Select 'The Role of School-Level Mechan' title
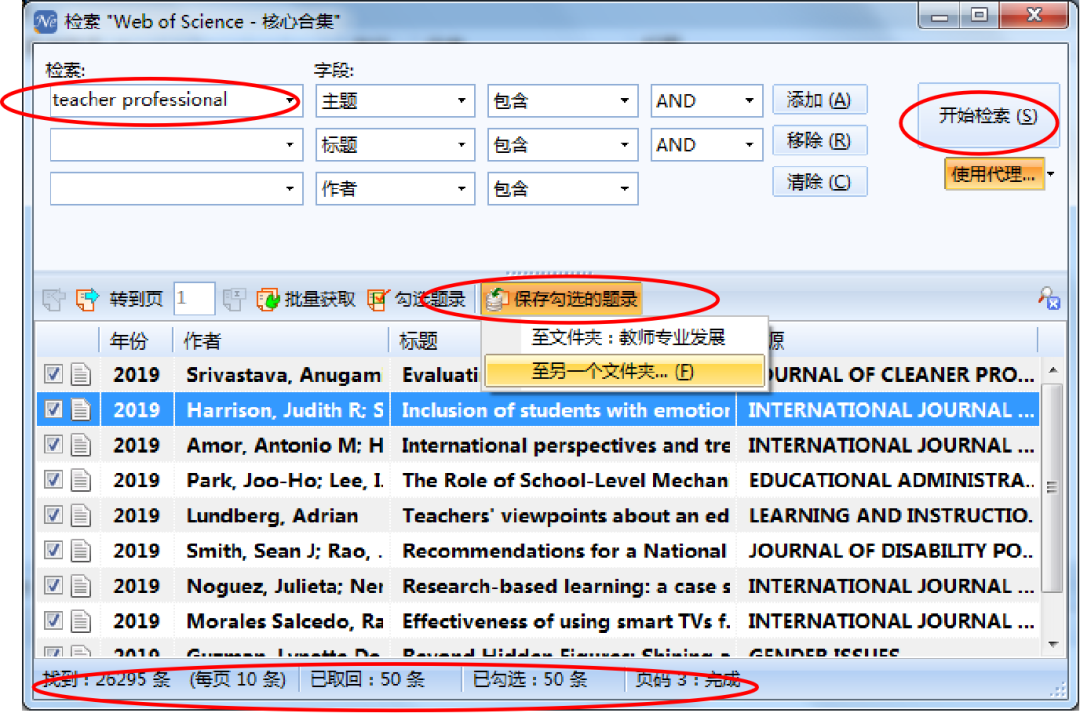 click(565, 480)
